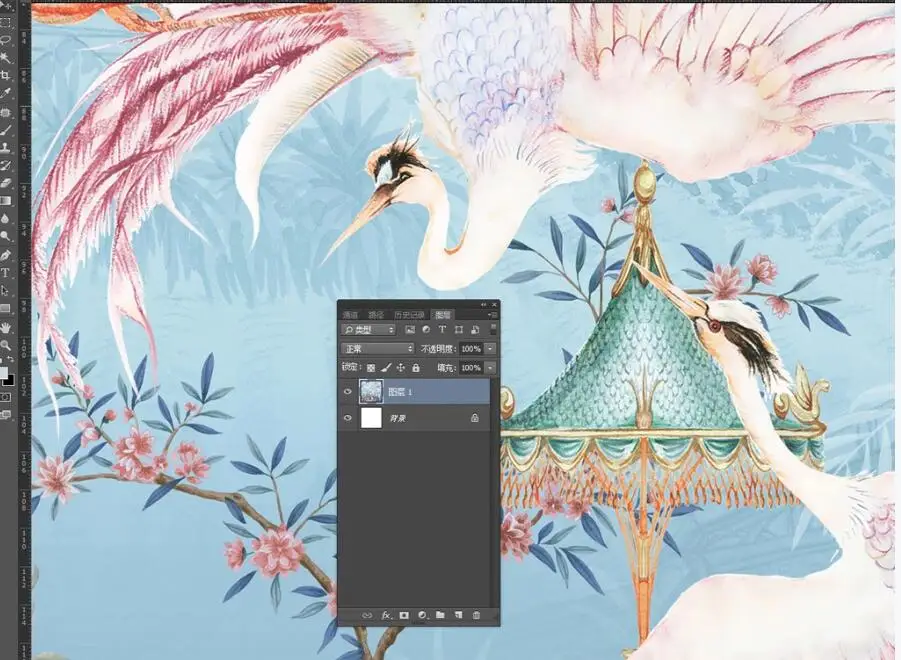Select the Clone Stamp tool
The width and height of the screenshot is (901, 660).
pos(6,148)
